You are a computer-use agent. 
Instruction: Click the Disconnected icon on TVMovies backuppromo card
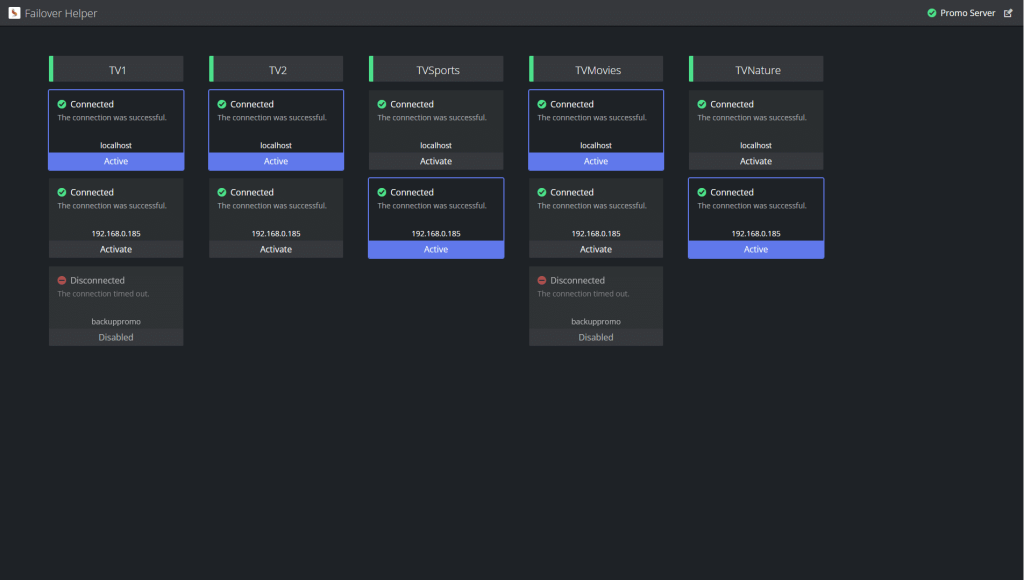coord(542,280)
